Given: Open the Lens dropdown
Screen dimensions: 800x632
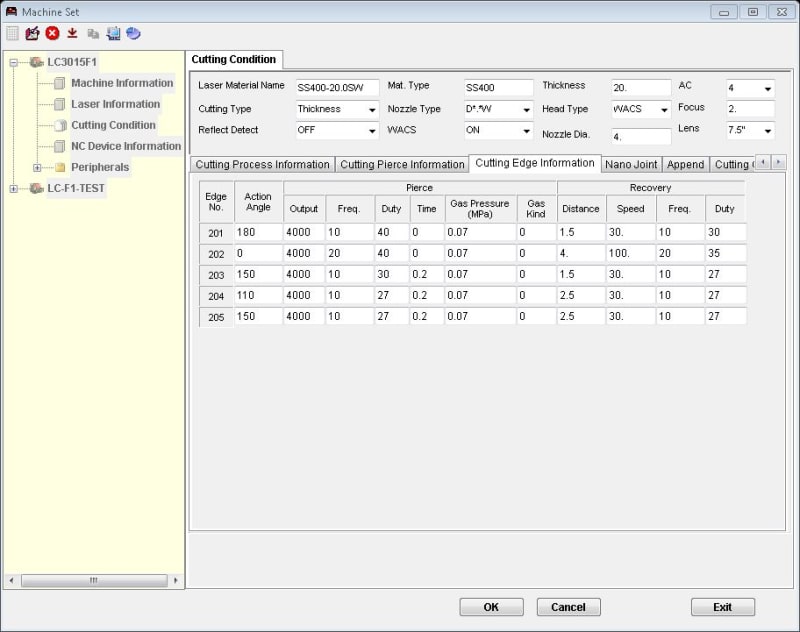Looking at the screenshot, I should point(767,131).
